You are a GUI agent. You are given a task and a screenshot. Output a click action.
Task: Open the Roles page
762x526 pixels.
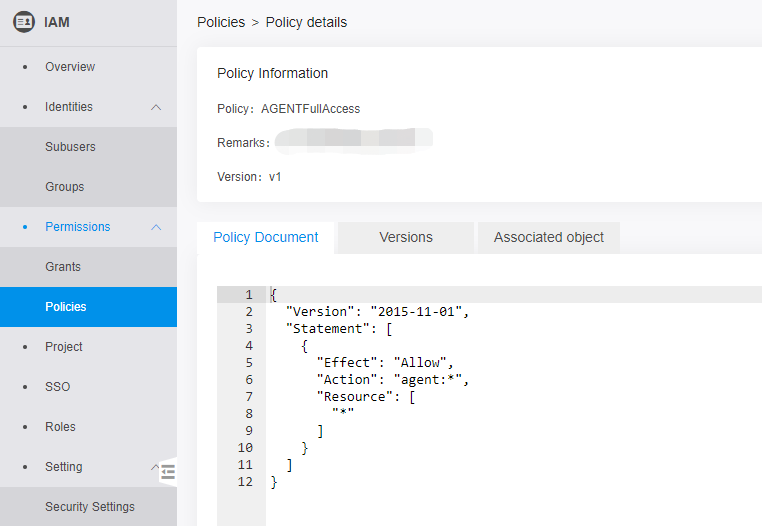[60, 427]
